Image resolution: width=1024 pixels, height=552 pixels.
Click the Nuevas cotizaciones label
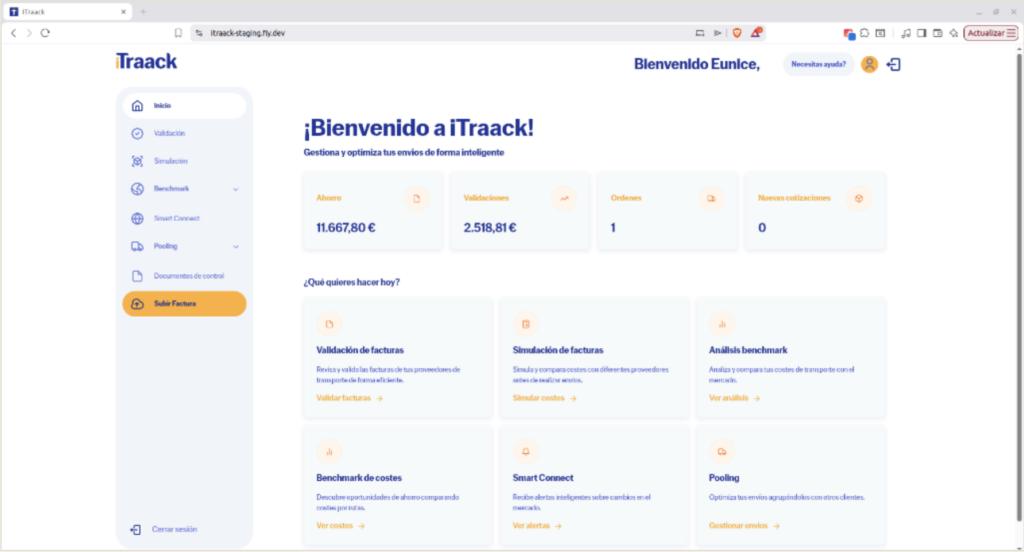tap(794, 198)
